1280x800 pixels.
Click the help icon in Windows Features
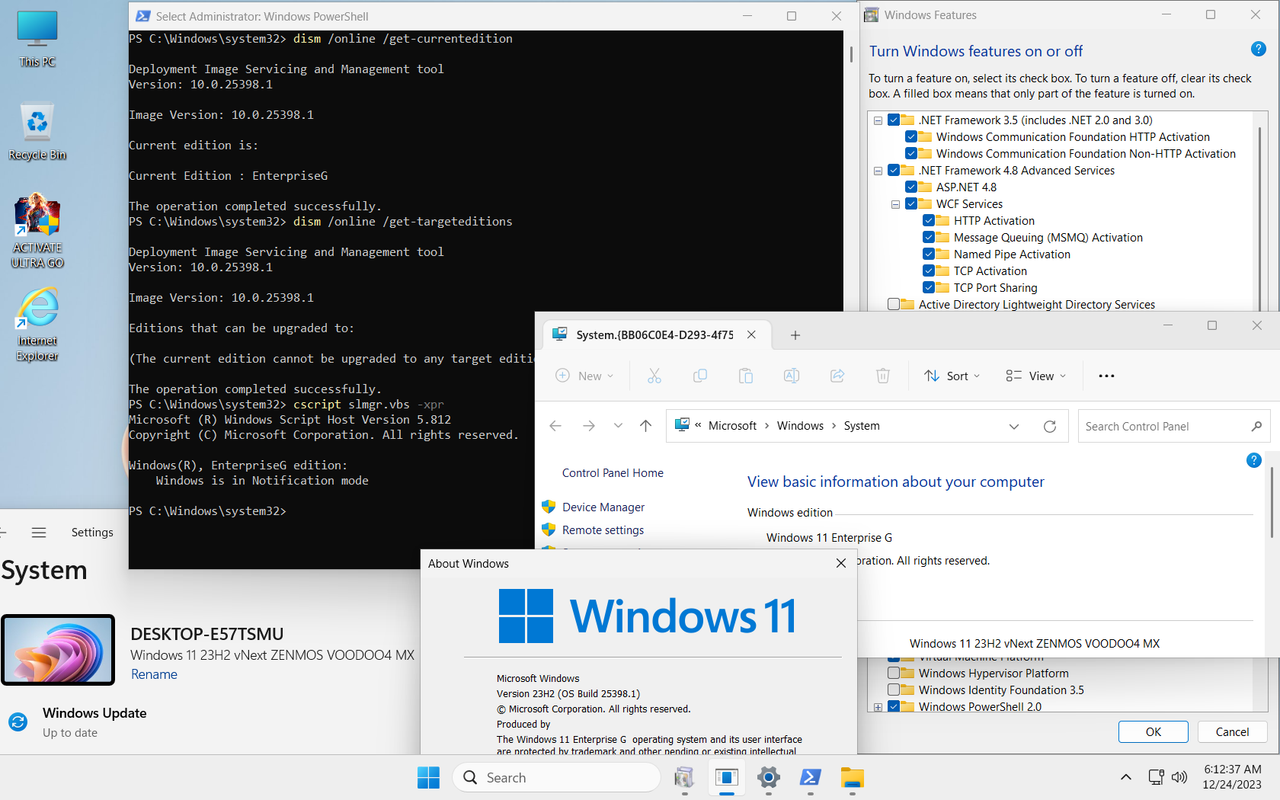[1259, 49]
